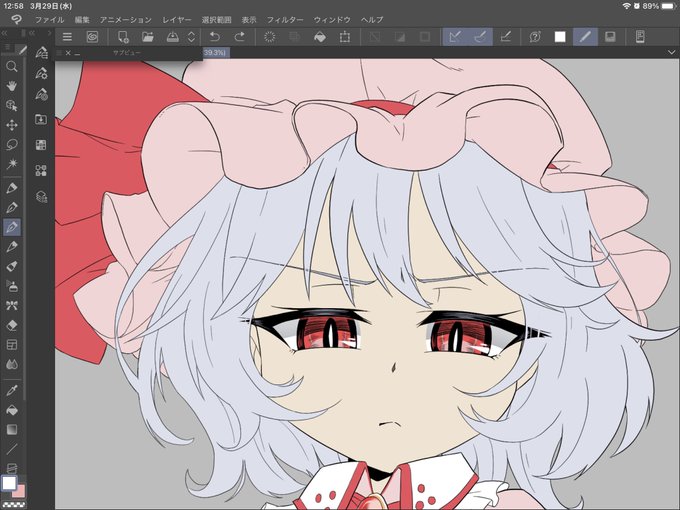Select the Operation object tool
Screen dimensions: 680x510
12,105
